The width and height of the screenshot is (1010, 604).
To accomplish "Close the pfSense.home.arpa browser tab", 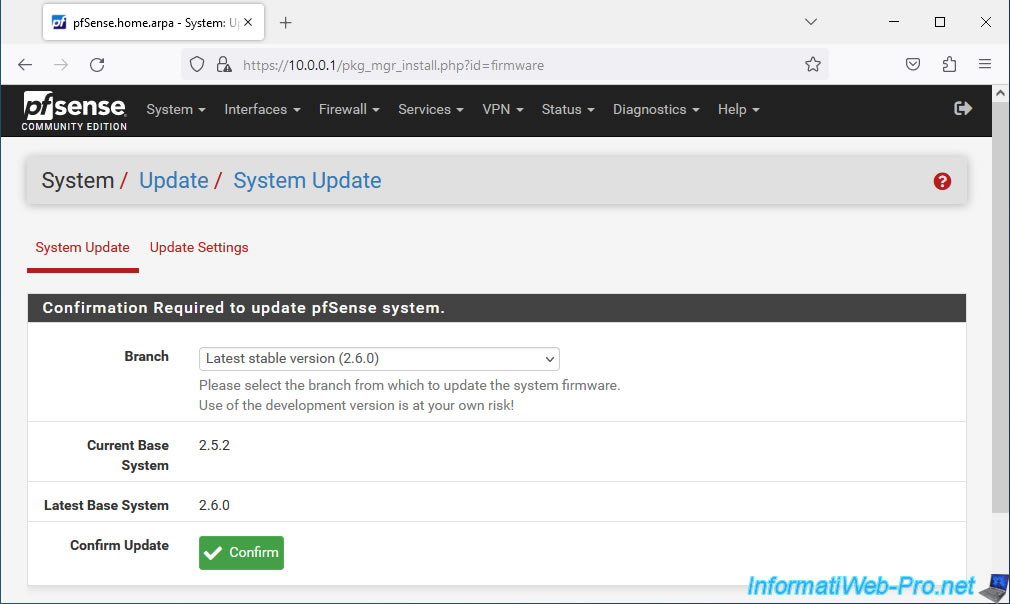I will [x=248, y=22].
